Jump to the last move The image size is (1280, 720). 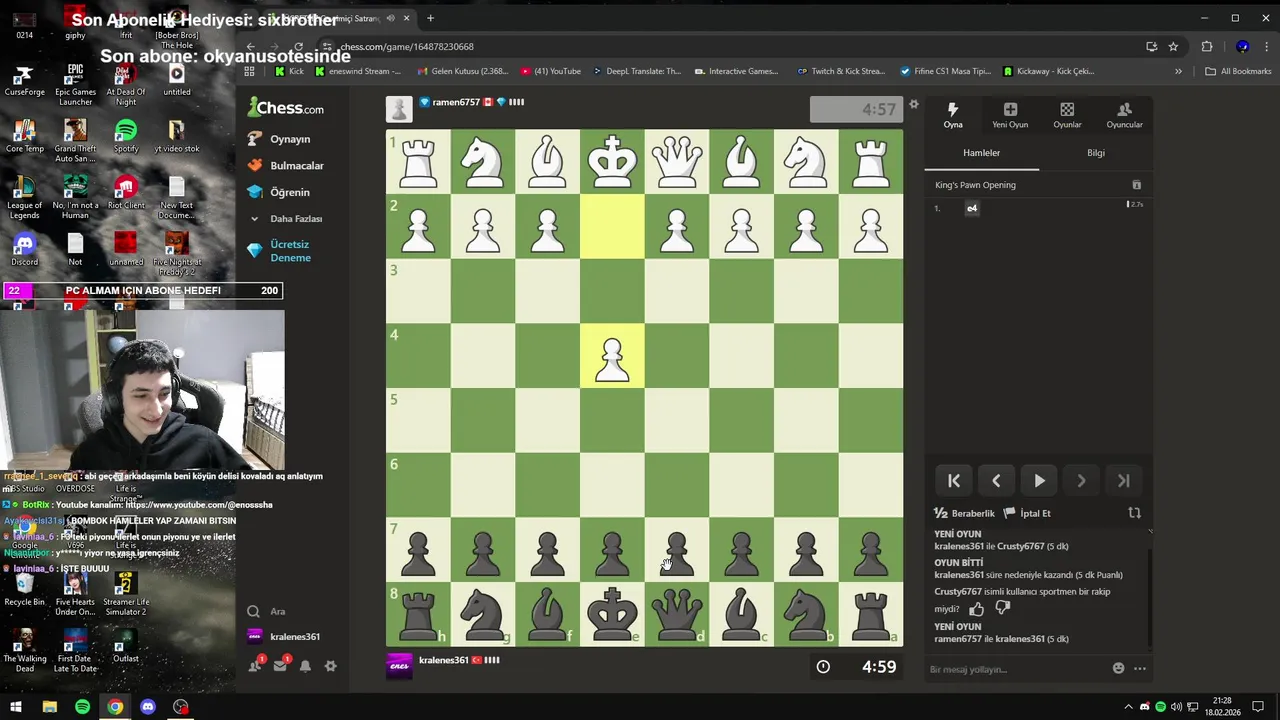[1123, 481]
